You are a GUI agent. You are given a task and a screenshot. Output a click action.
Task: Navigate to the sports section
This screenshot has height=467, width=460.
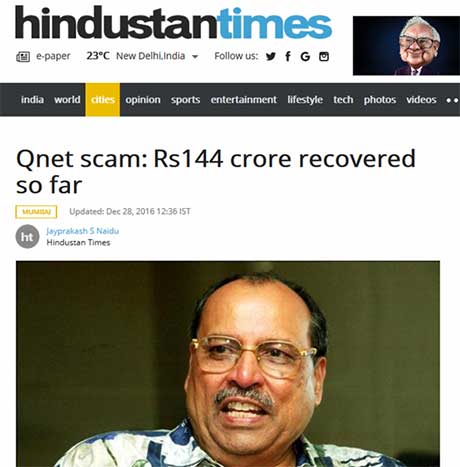pyautogui.click(x=186, y=100)
